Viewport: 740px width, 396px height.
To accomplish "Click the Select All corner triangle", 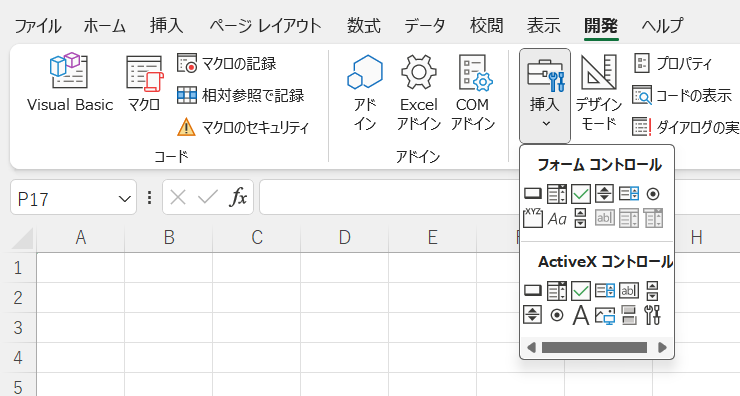I will (22, 238).
